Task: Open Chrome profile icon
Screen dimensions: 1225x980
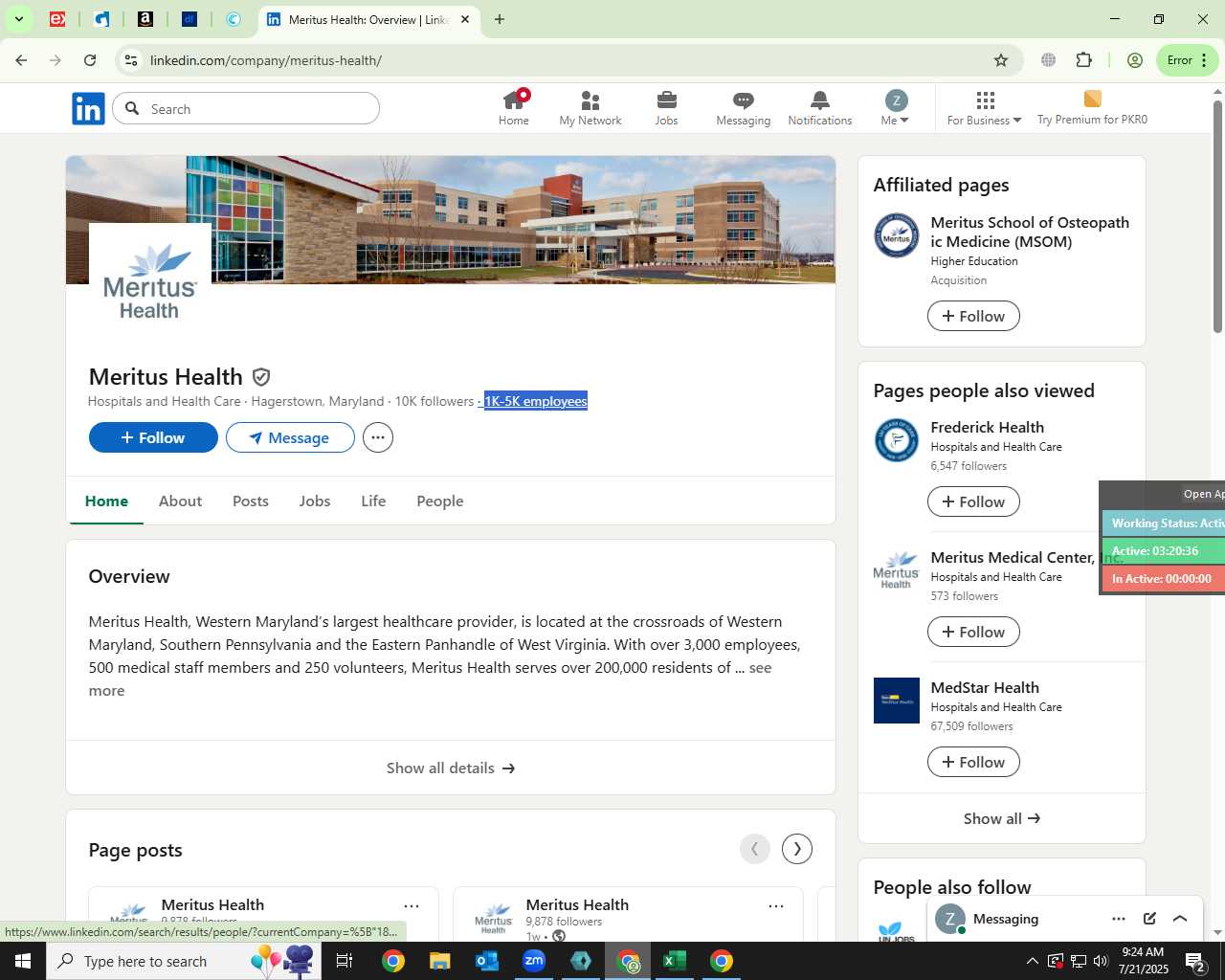Action: coord(1135,60)
